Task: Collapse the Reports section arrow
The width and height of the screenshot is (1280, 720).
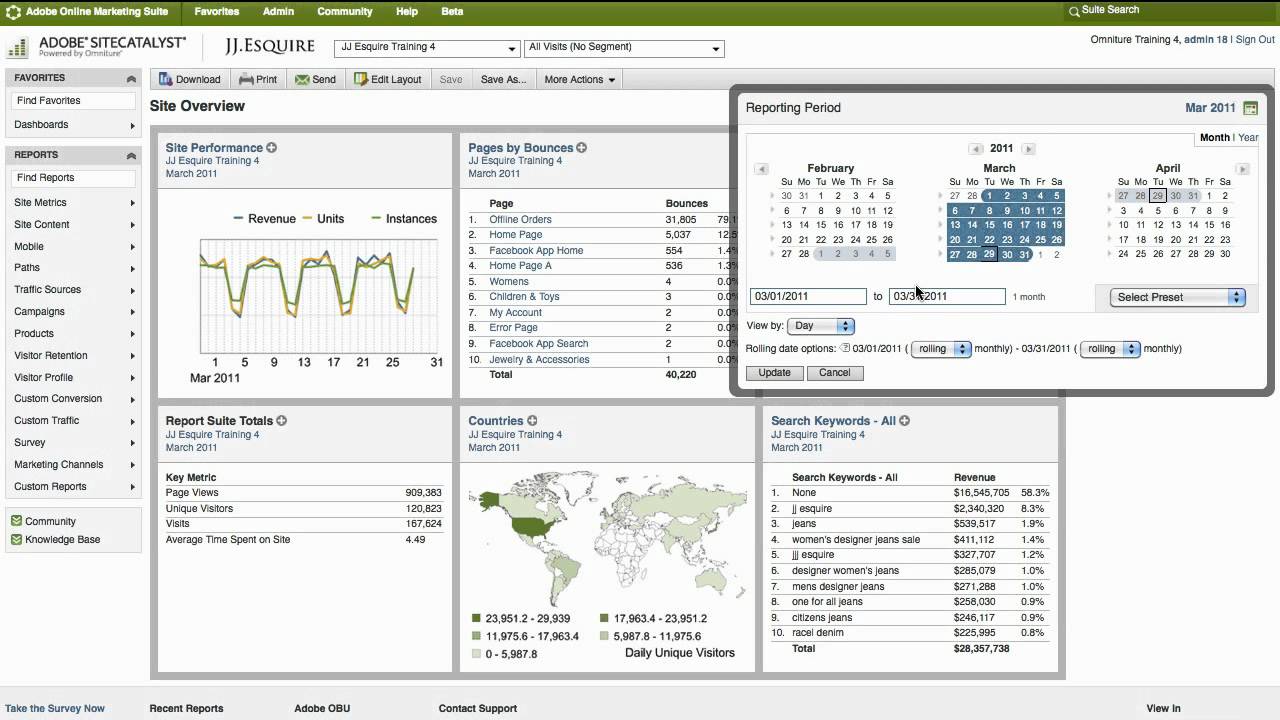Action: point(131,155)
